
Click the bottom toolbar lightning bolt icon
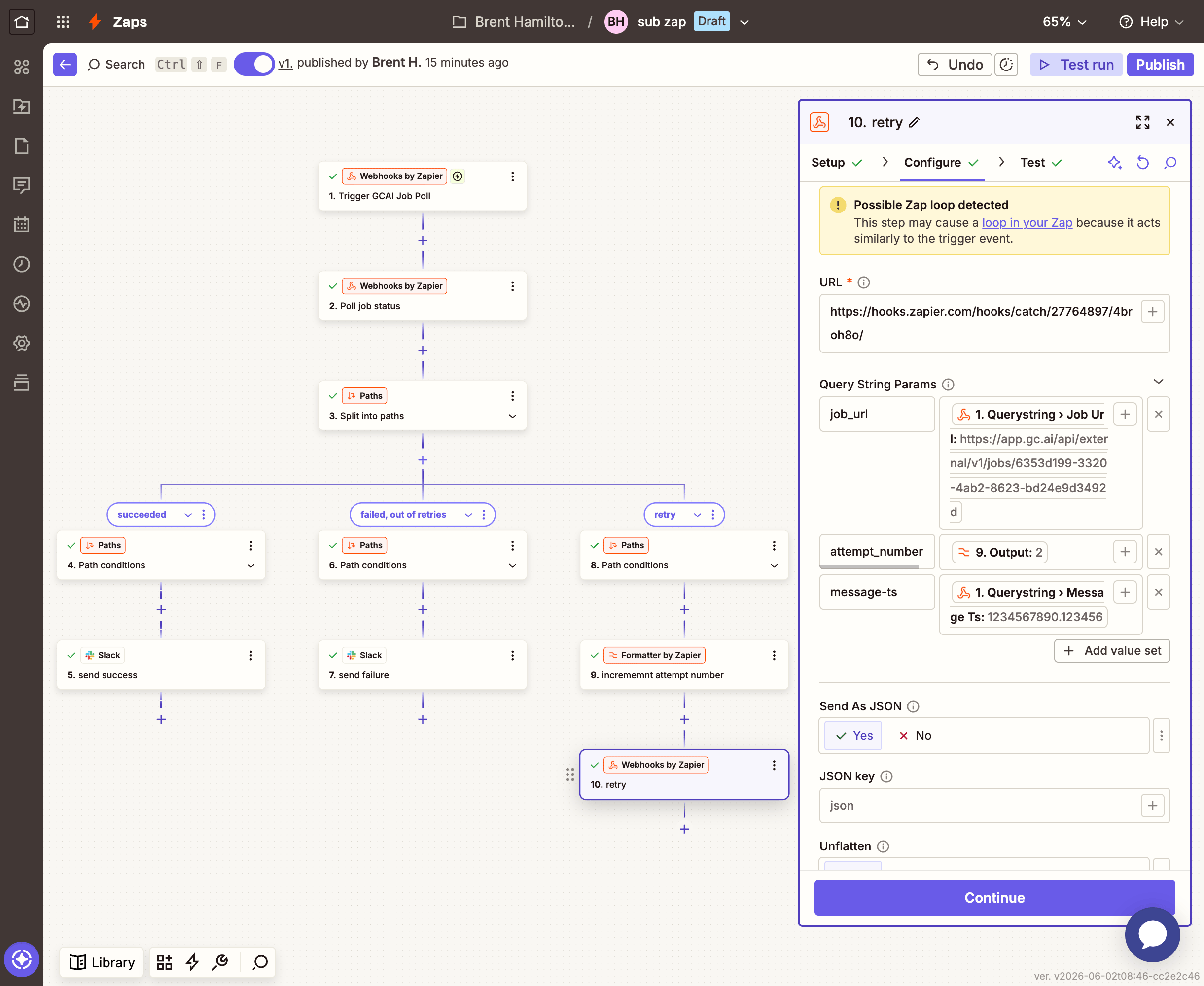(x=192, y=961)
